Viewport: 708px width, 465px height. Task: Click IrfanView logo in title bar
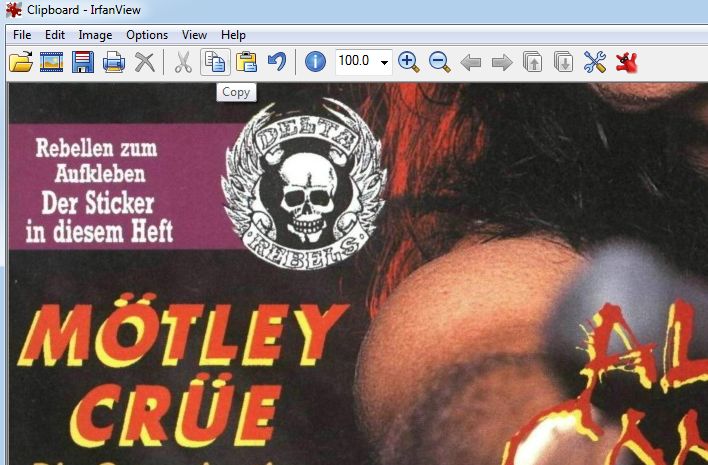point(14,9)
